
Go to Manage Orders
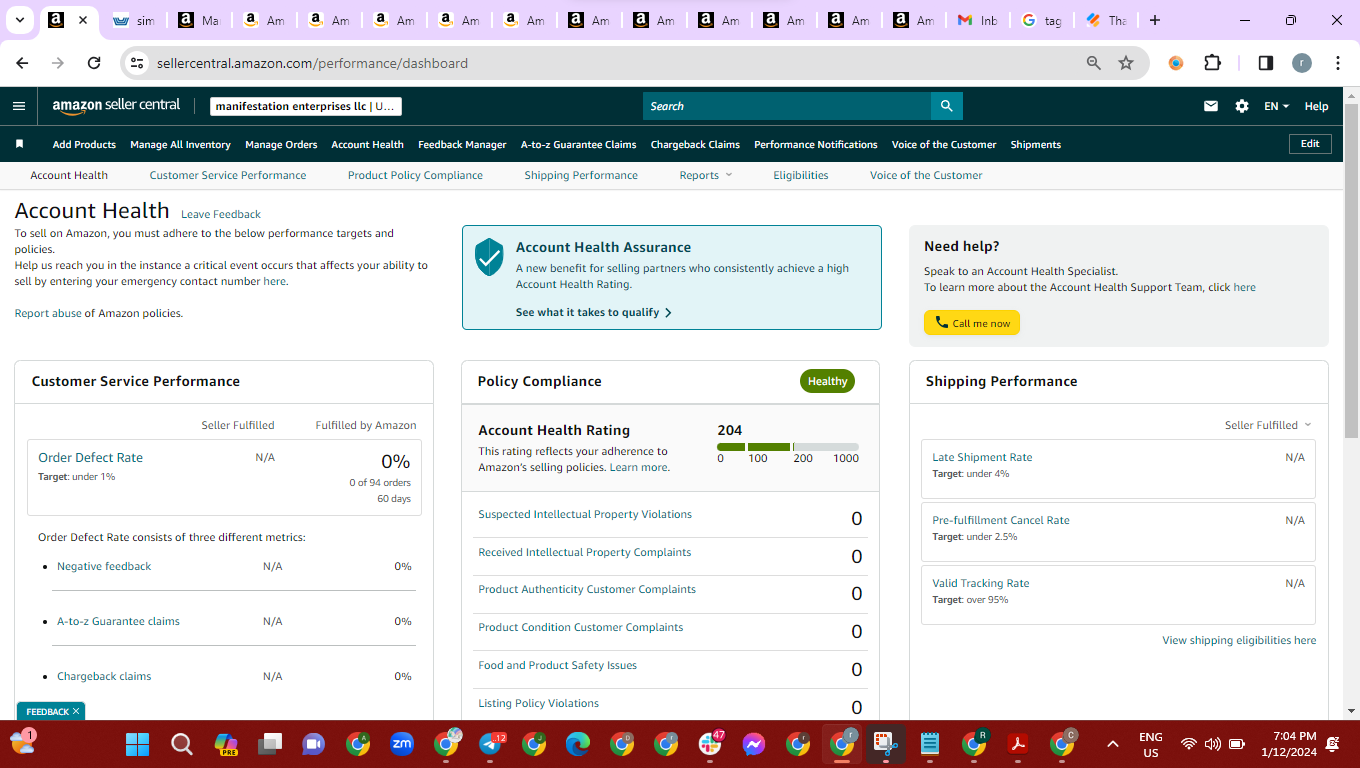coord(281,144)
